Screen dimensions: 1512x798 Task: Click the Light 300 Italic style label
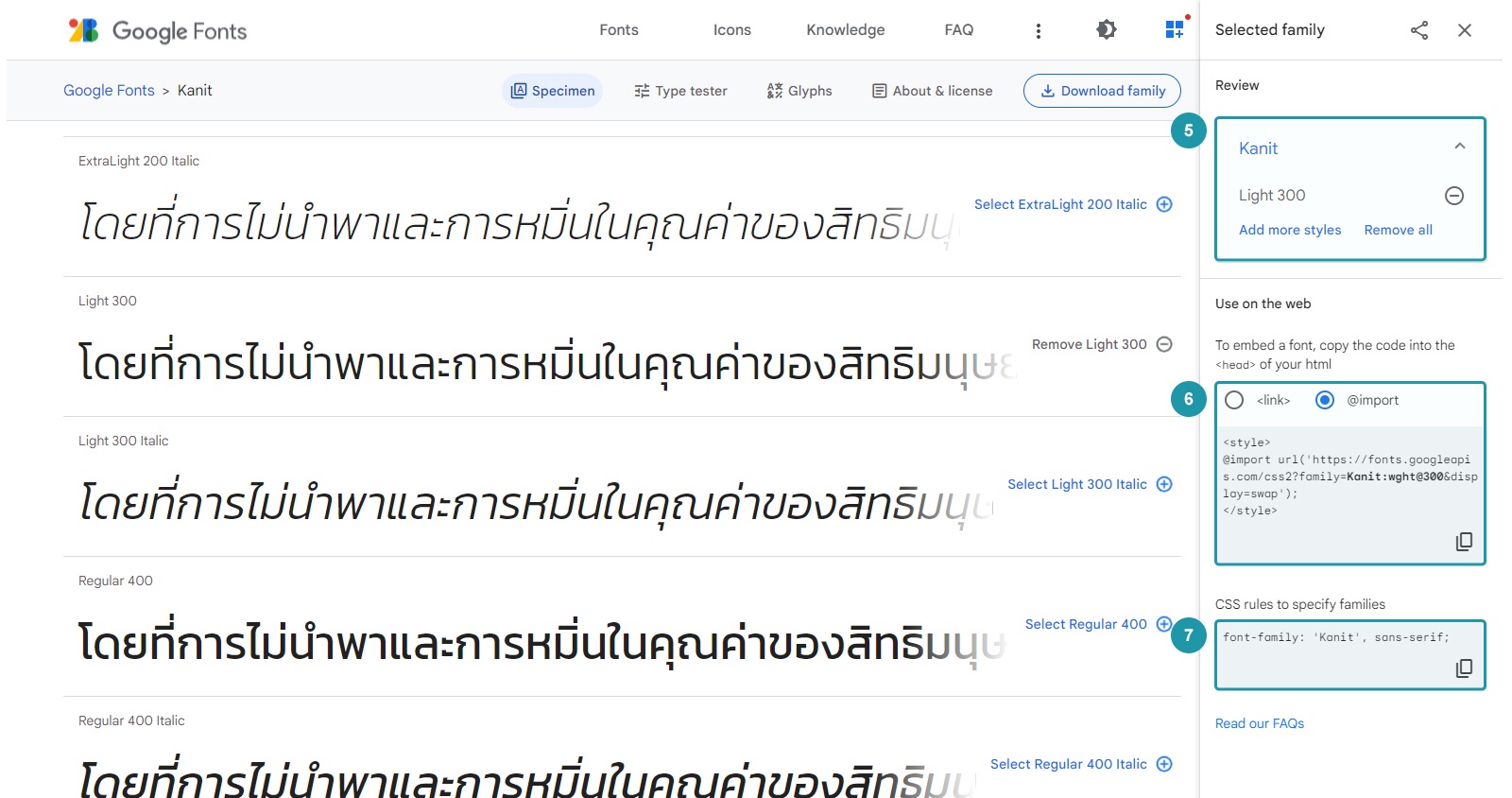(x=124, y=441)
